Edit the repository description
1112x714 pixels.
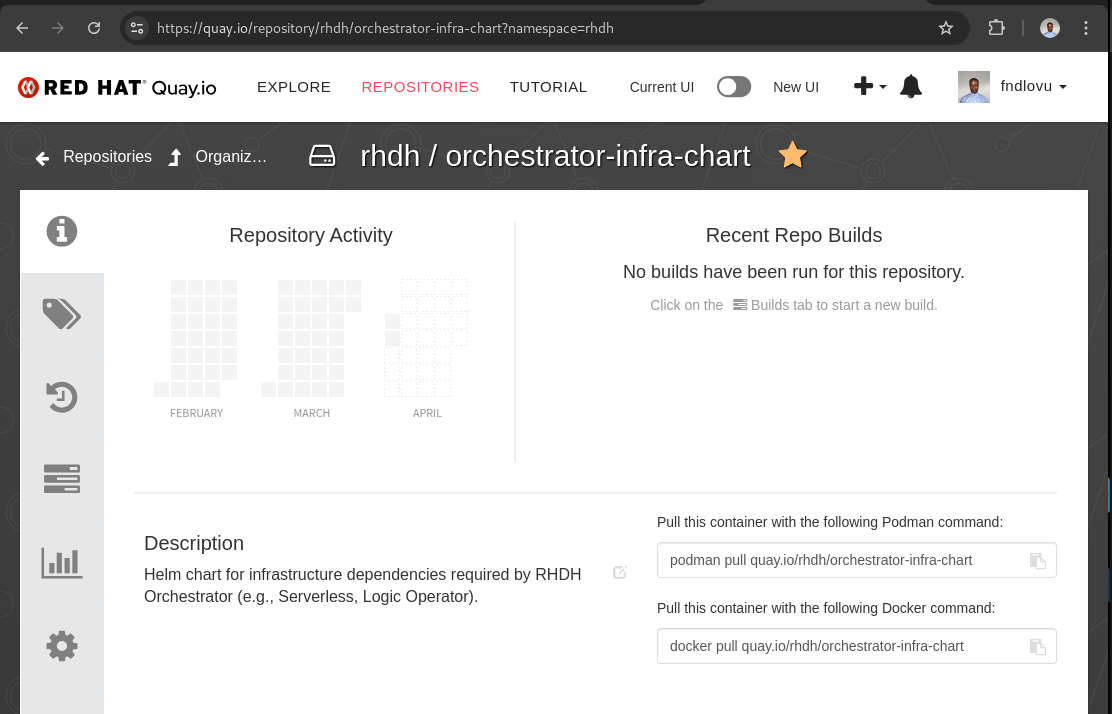pos(620,573)
